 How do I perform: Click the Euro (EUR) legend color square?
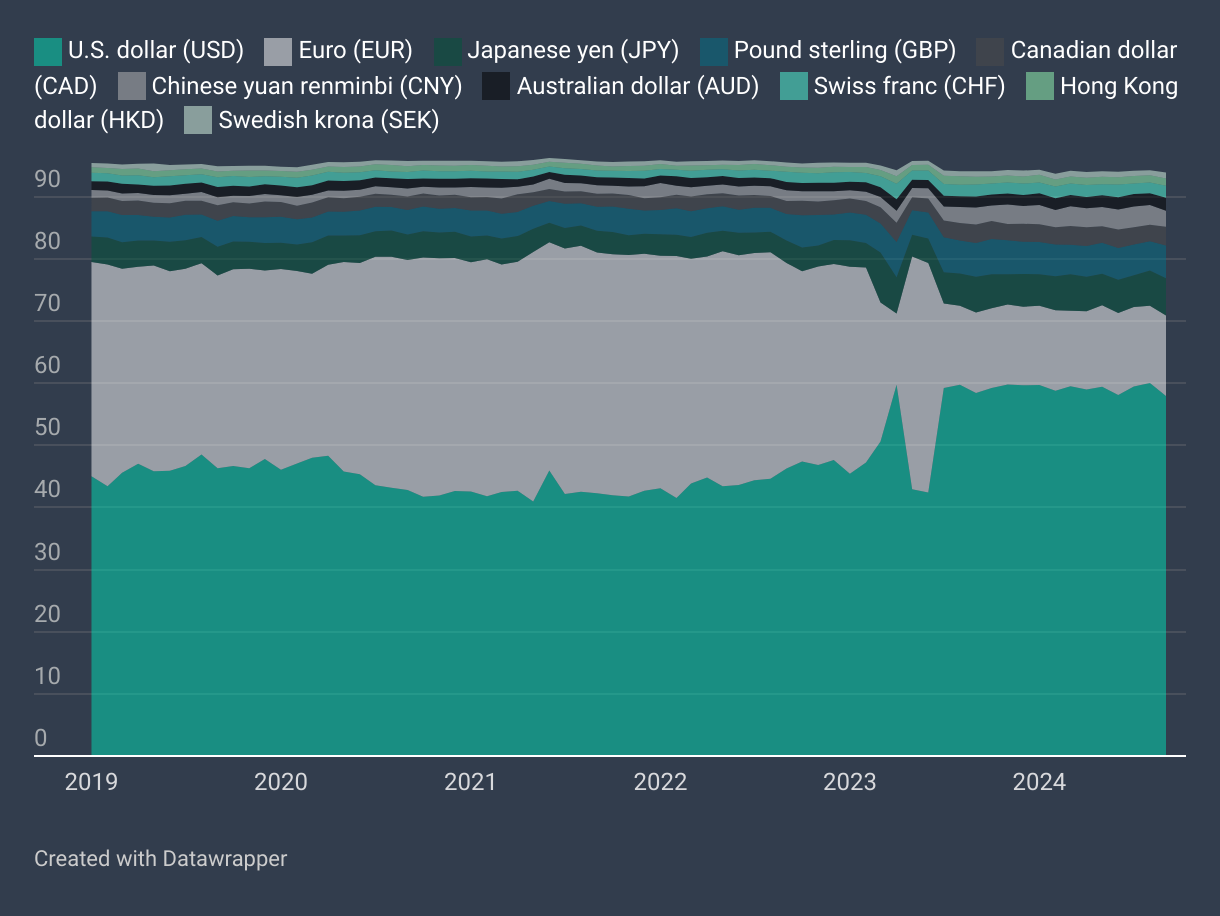(x=279, y=51)
